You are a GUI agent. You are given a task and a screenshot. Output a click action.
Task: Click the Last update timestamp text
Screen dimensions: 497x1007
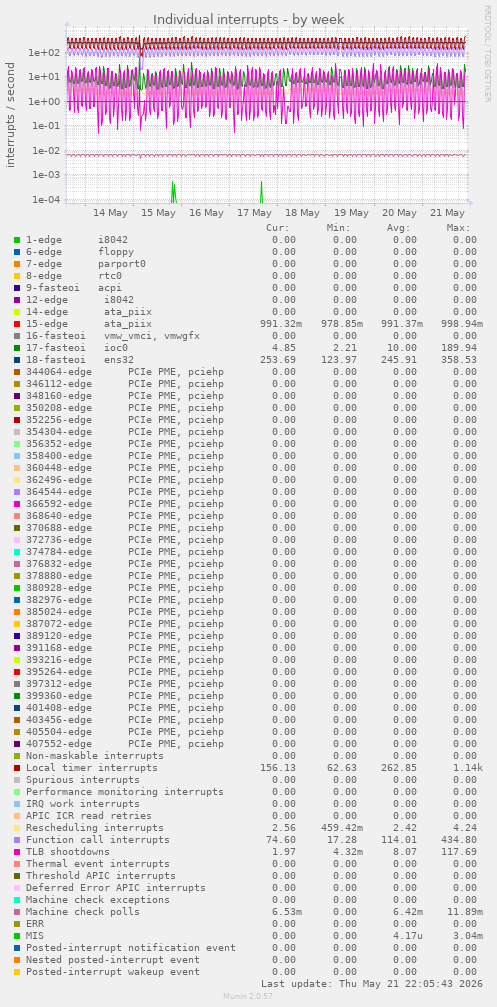coord(370,983)
